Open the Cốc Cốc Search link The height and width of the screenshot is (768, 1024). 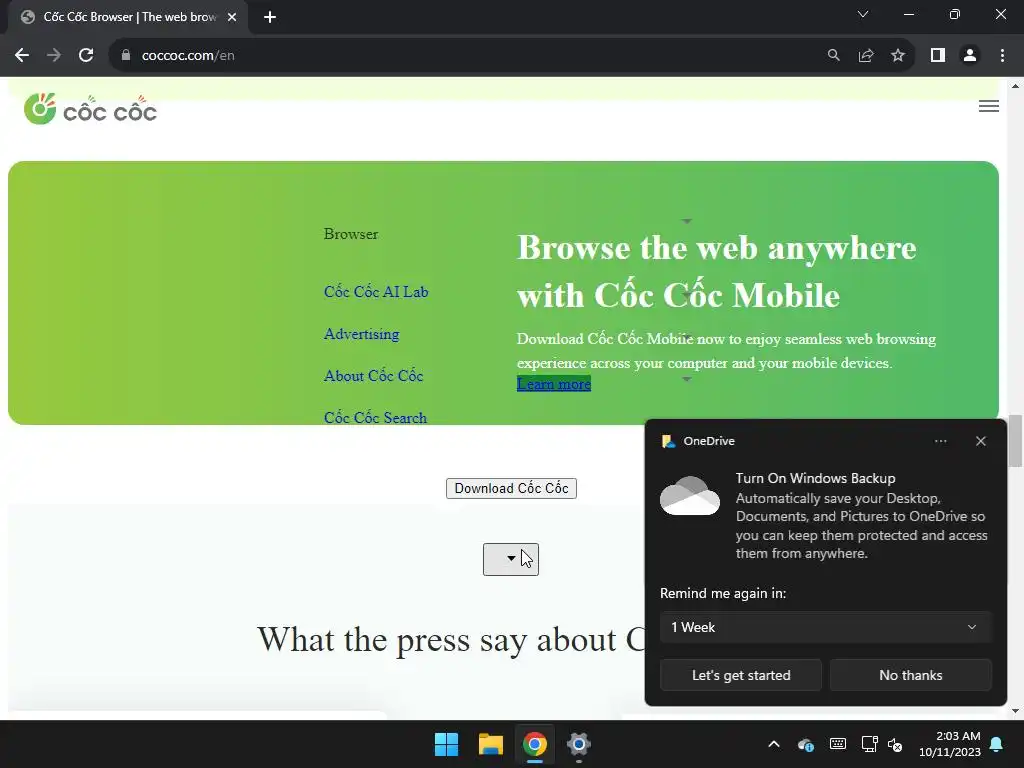click(x=376, y=417)
